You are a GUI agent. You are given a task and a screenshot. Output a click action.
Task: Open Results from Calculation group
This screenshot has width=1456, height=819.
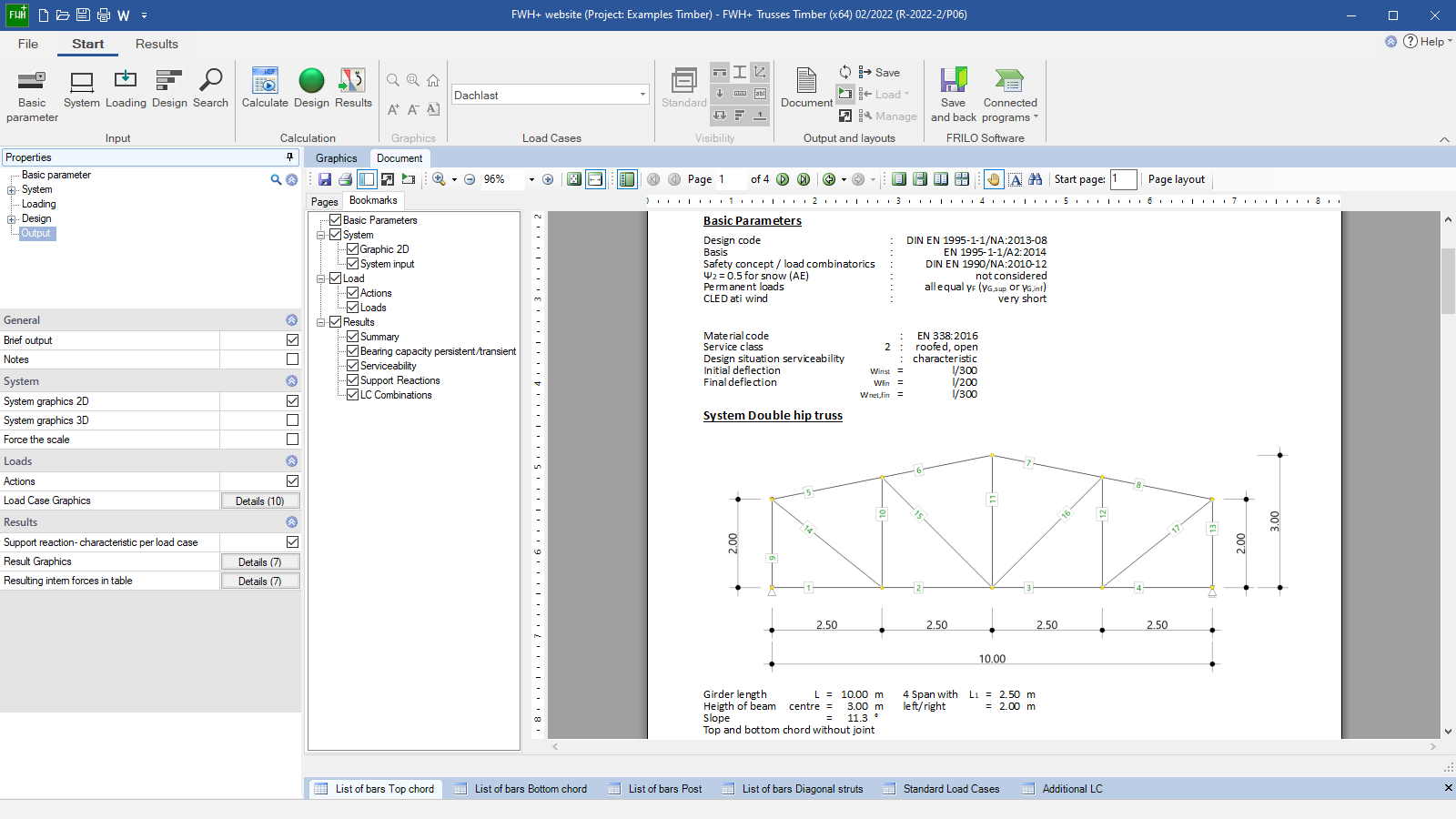point(353,88)
